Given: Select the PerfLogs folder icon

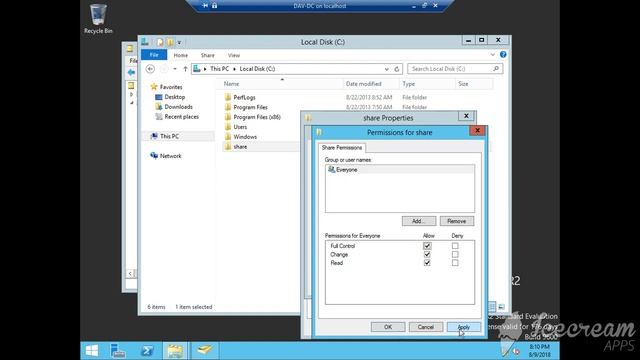Looking at the screenshot, I should [x=228, y=97].
